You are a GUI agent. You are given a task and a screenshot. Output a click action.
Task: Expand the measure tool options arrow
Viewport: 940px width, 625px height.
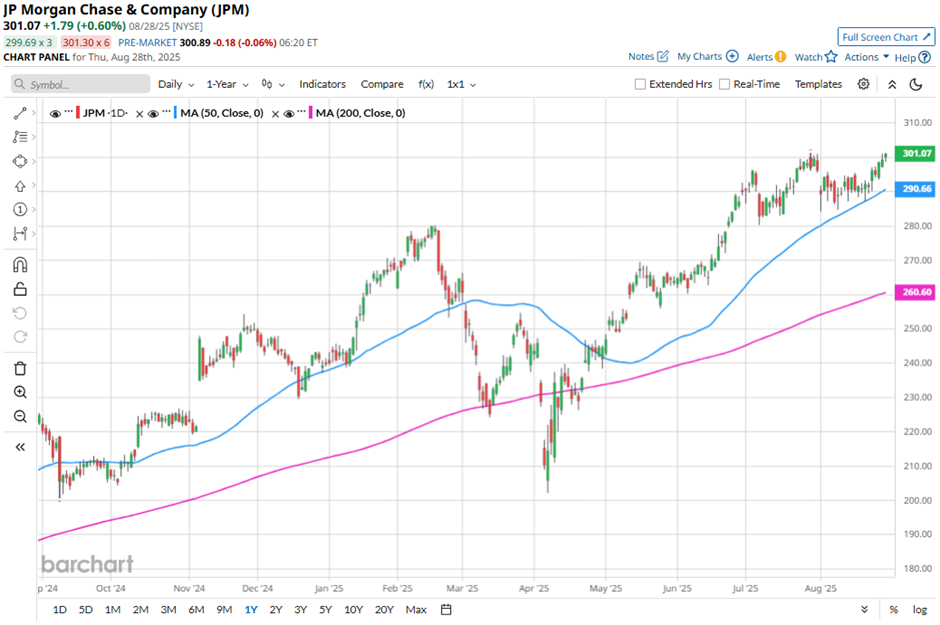click(34, 233)
